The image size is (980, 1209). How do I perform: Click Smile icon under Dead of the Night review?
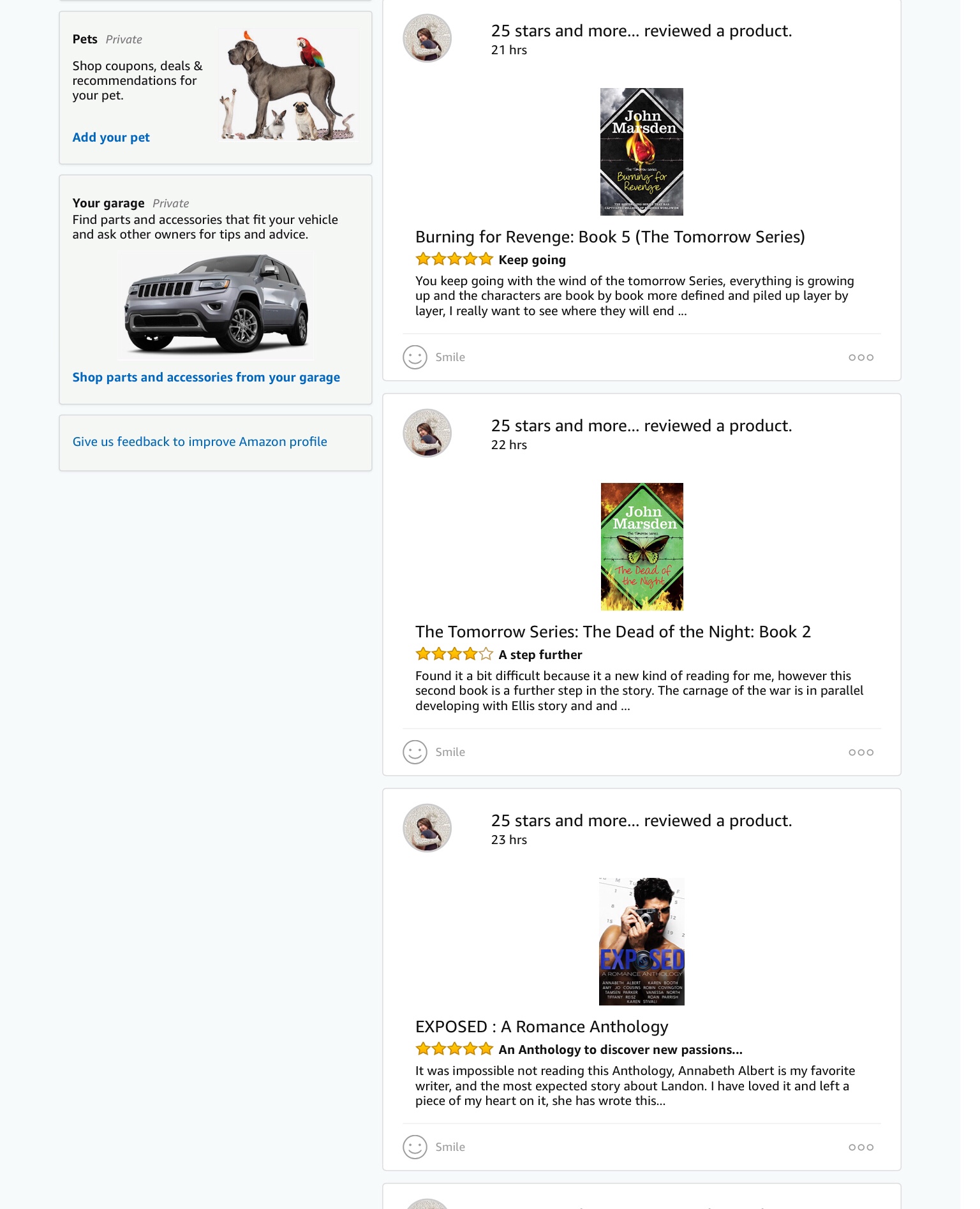point(415,752)
